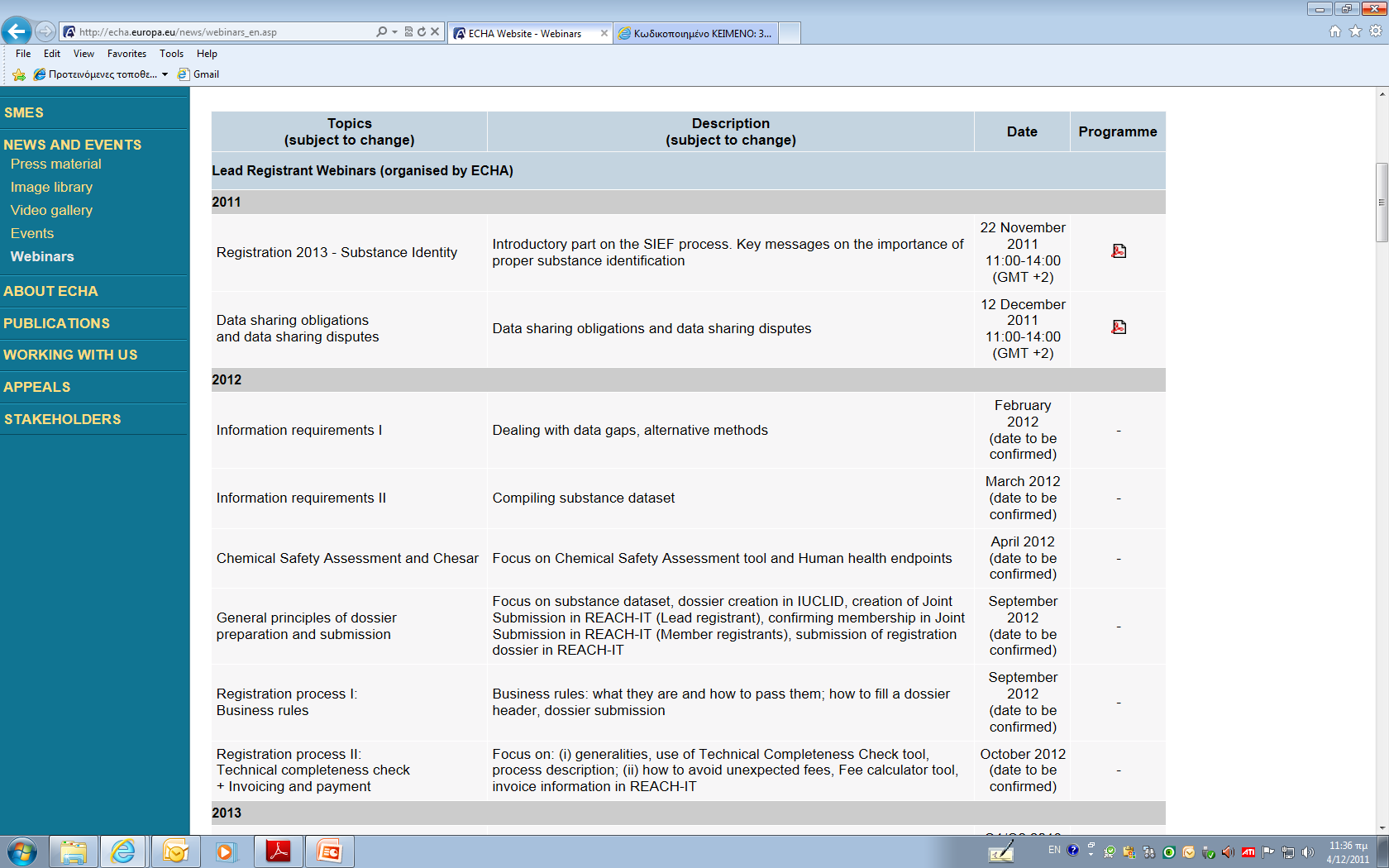Viewport: 1389px width, 868px height.
Task: Click the scrollbar down arrow
Action: tap(1382, 827)
